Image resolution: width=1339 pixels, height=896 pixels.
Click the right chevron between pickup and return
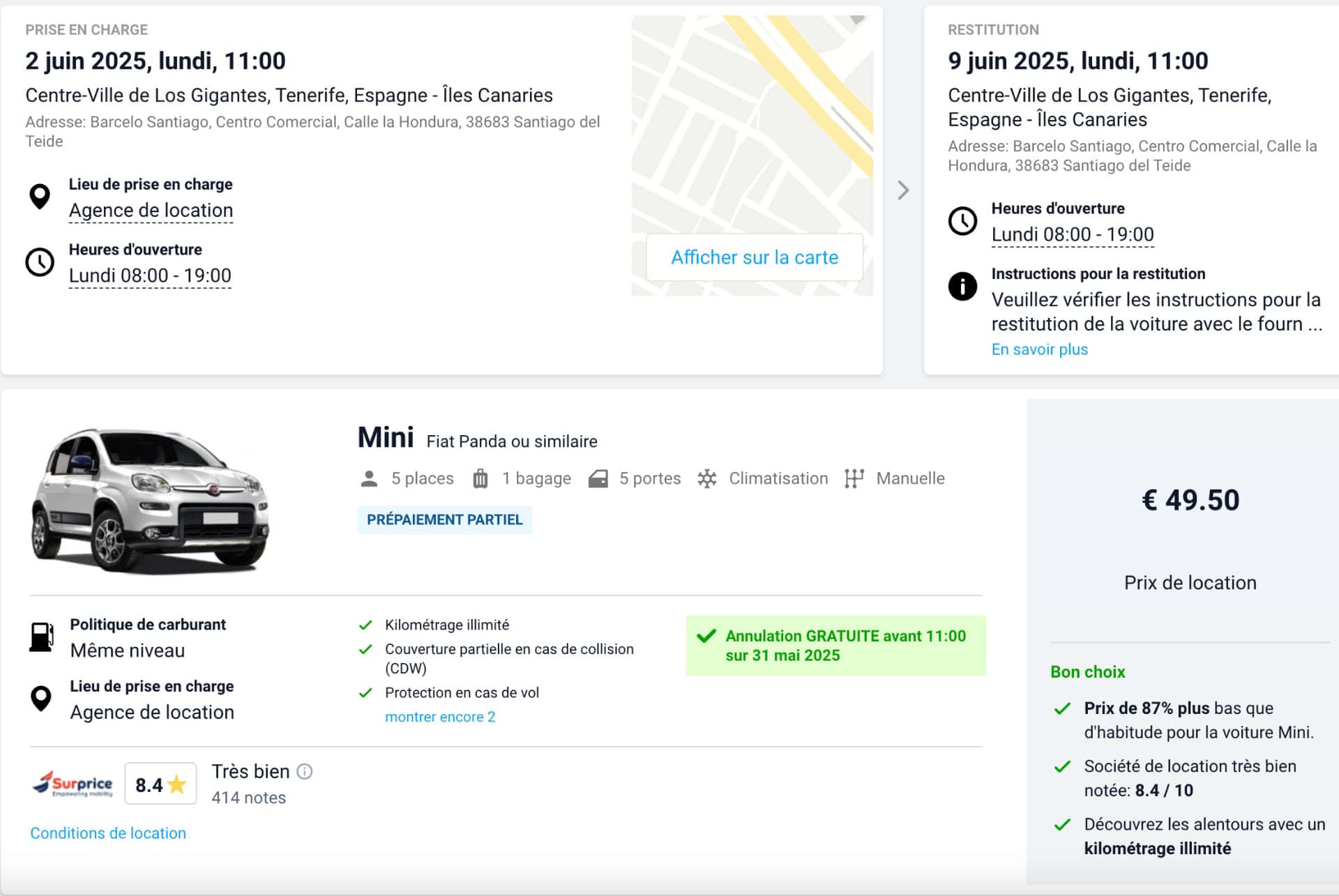pos(903,190)
